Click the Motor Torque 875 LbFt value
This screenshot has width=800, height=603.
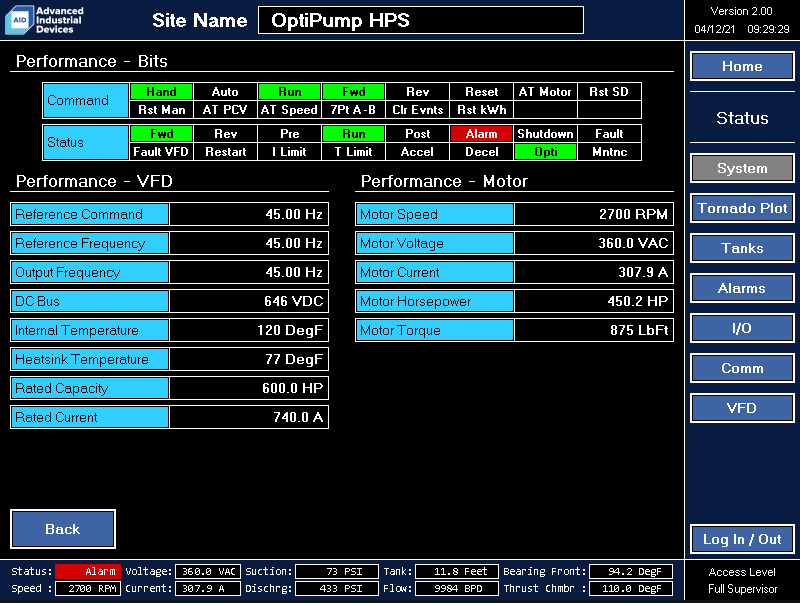pyautogui.click(x=594, y=330)
